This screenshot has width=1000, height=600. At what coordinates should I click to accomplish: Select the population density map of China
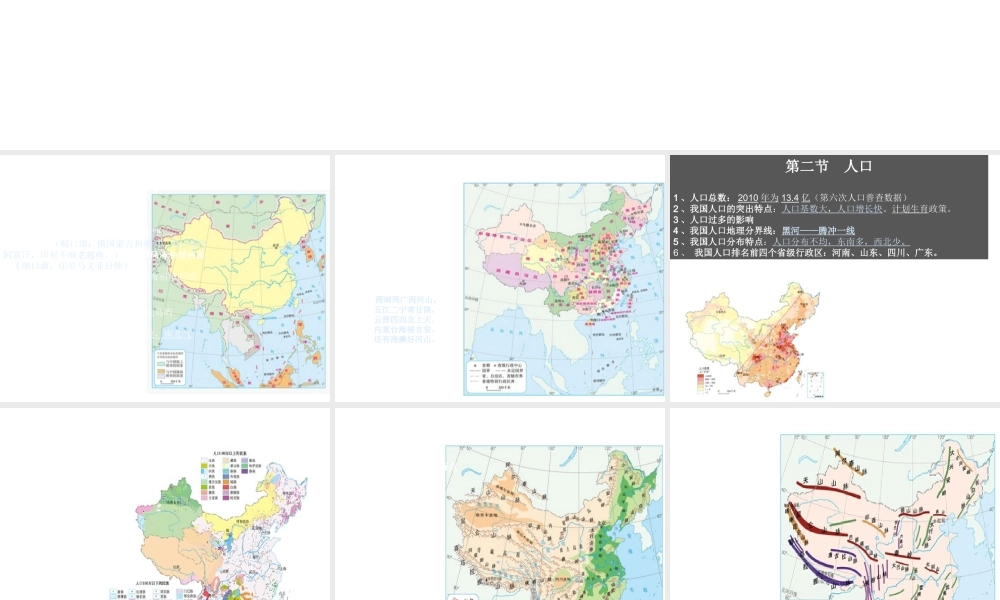(756, 340)
